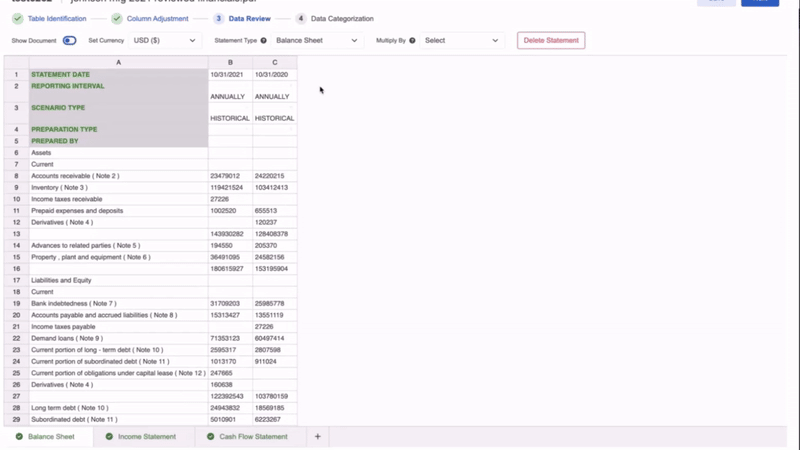Click the Cash Flow Statement tab checkmark icon
800x450 pixels.
[211, 437]
